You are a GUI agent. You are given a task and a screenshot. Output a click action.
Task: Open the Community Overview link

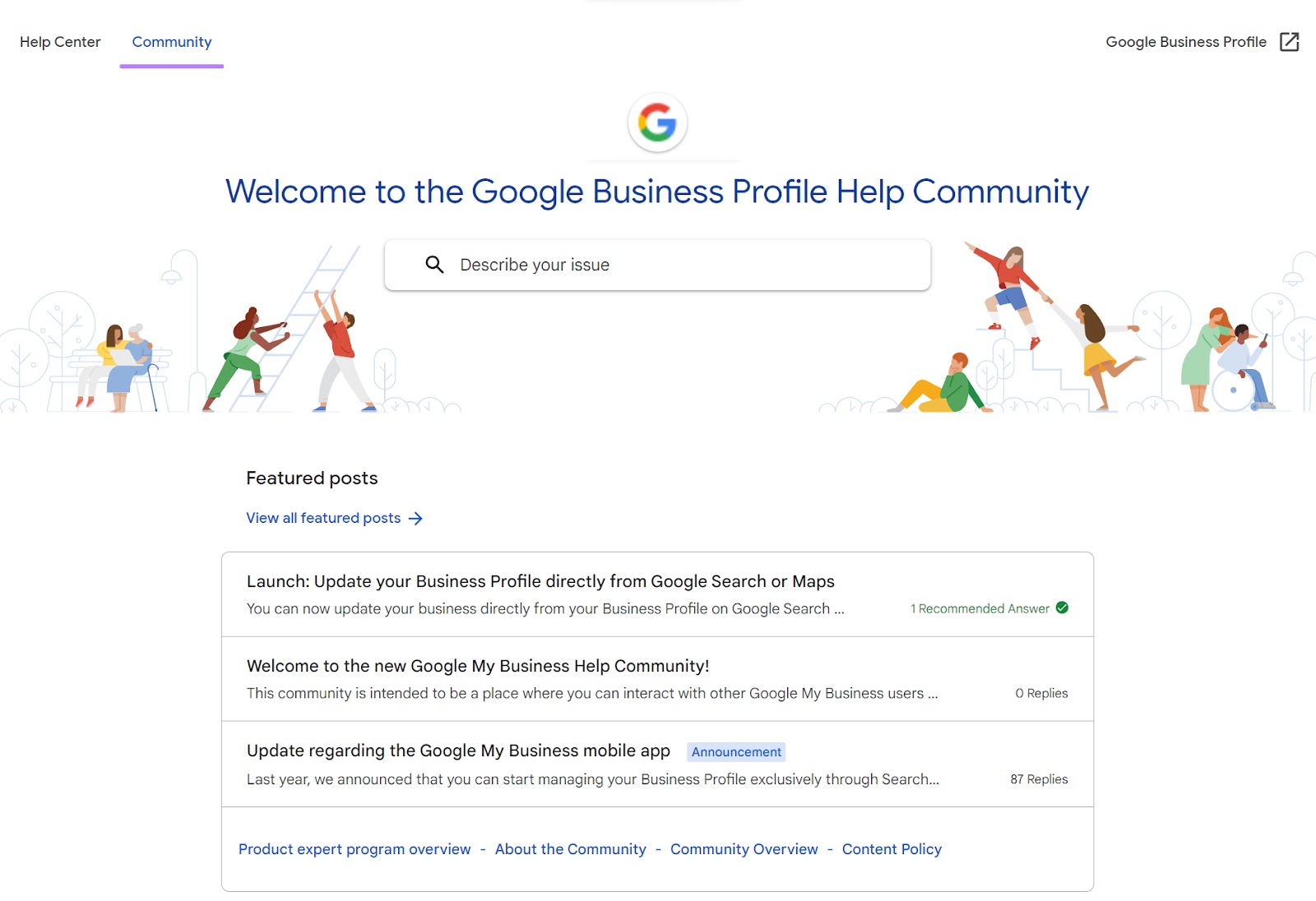point(744,848)
